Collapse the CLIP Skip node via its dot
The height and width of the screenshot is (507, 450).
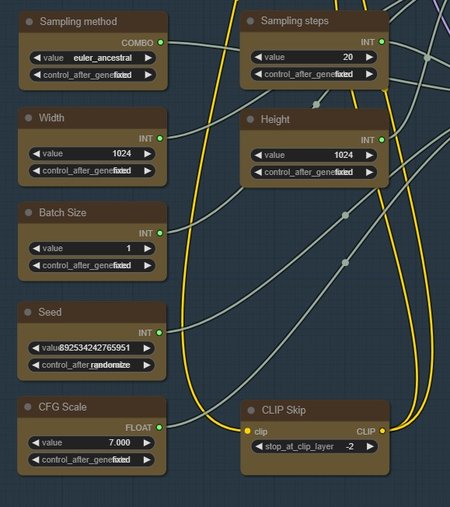coord(251,410)
